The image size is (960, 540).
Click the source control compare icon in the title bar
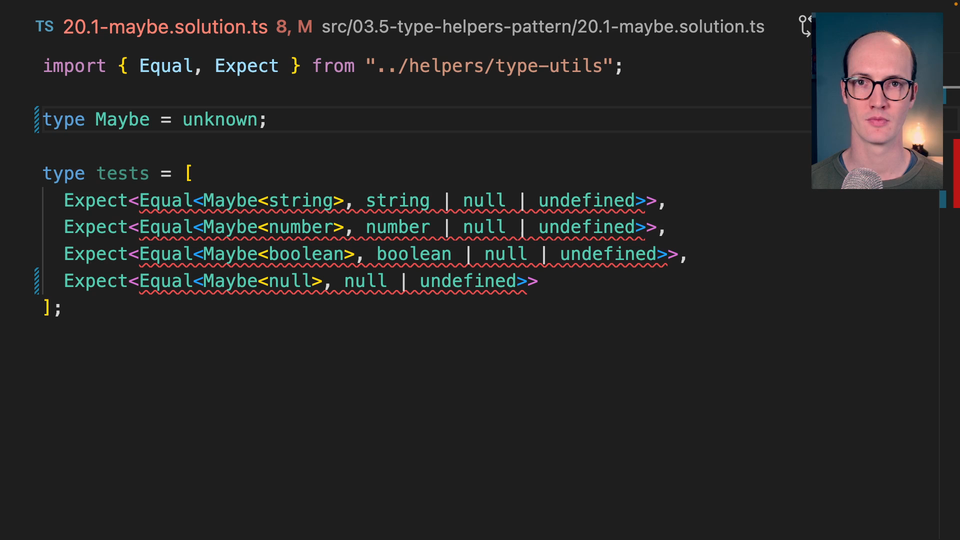pyautogui.click(x=805, y=26)
